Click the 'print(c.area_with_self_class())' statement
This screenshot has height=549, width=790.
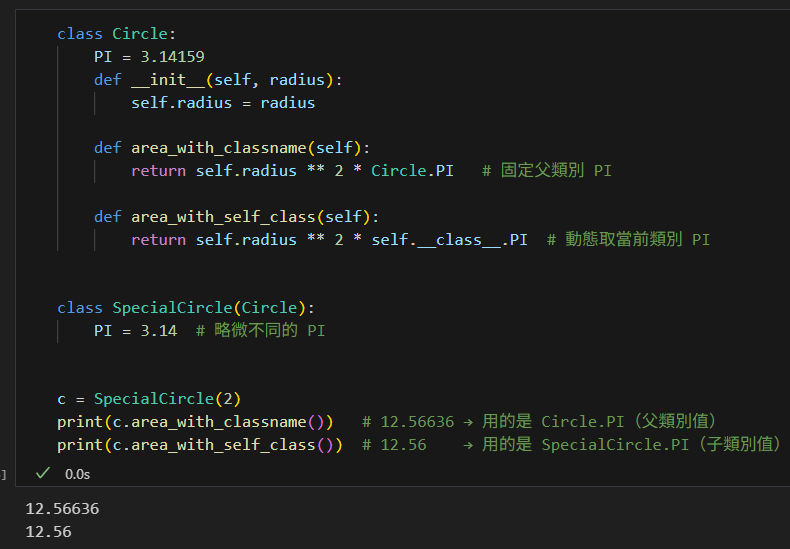tap(200, 445)
